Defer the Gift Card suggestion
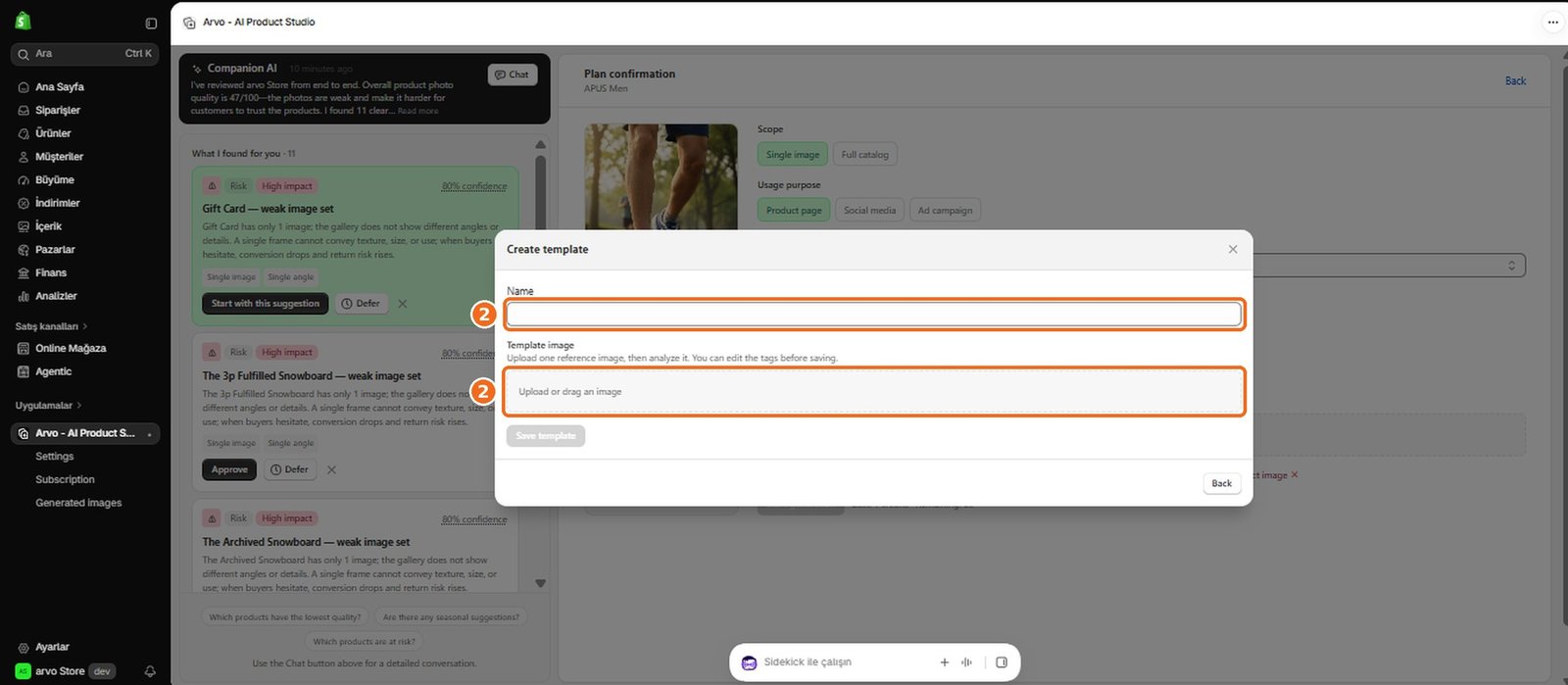This screenshot has height=685, width=1568. (x=361, y=304)
